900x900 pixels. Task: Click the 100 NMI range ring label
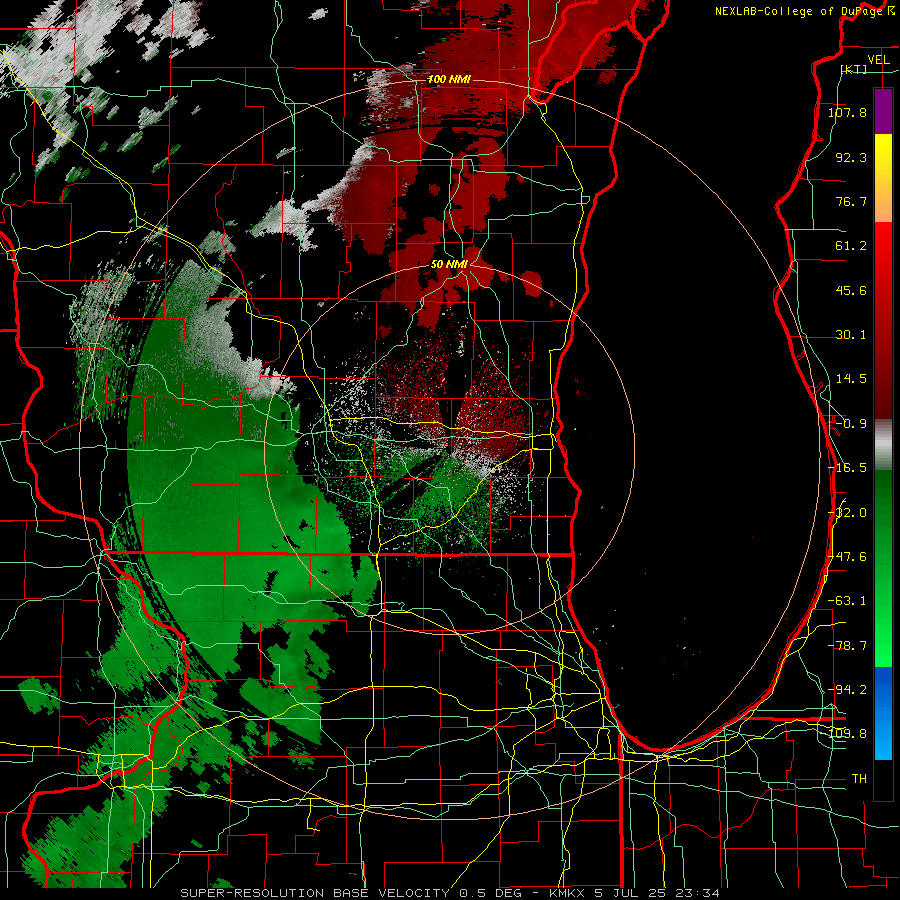tap(449, 79)
